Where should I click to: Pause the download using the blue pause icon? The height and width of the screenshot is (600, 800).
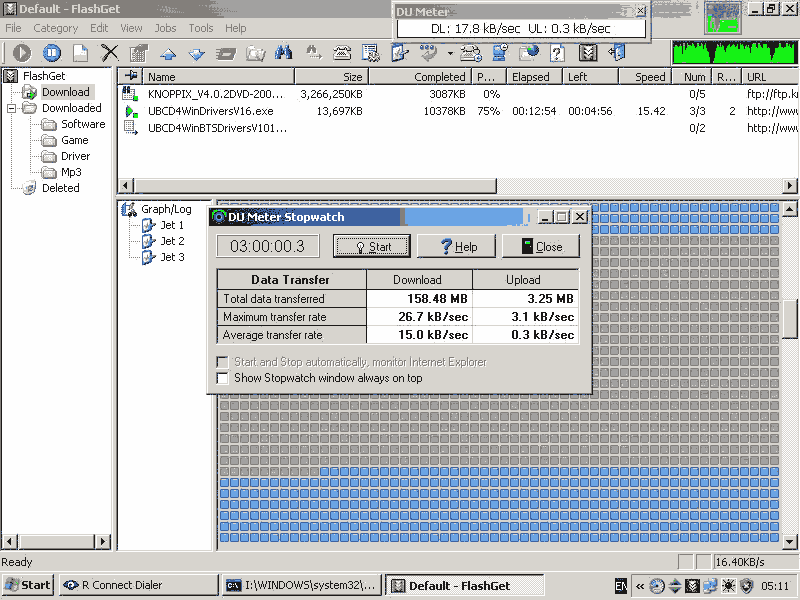[x=52, y=53]
